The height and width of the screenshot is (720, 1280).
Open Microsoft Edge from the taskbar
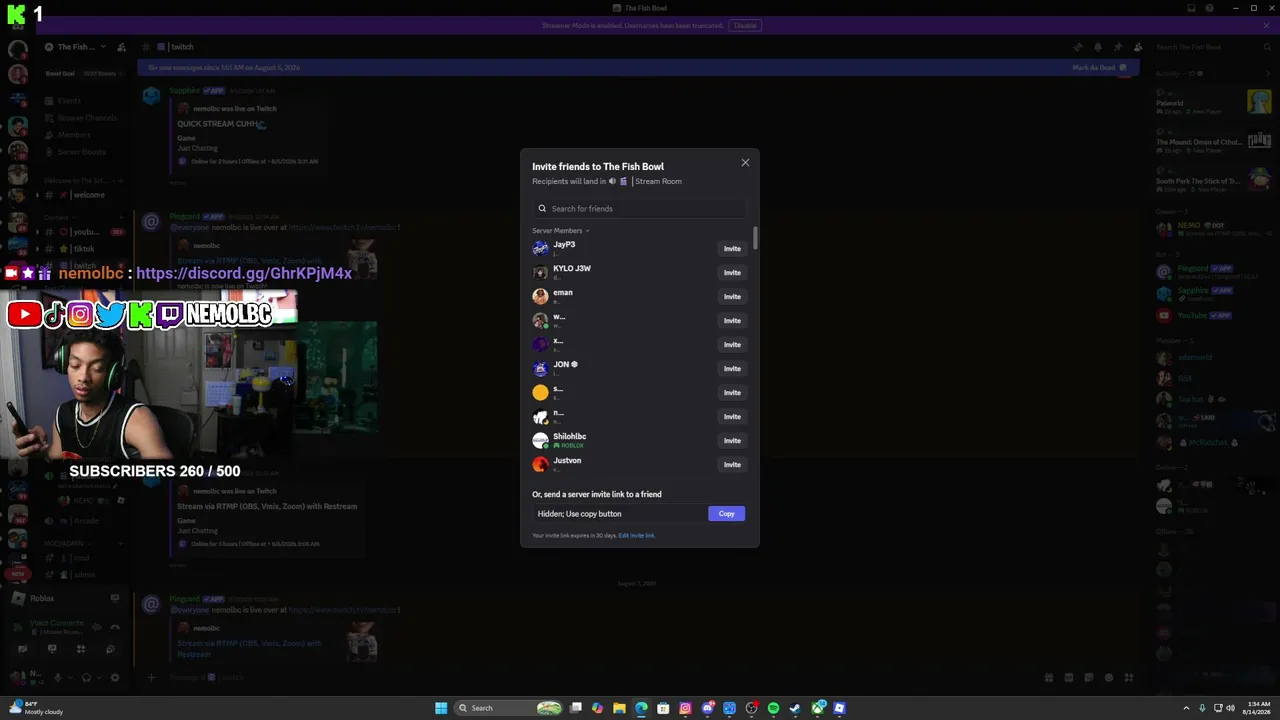pyautogui.click(x=641, y=708)
